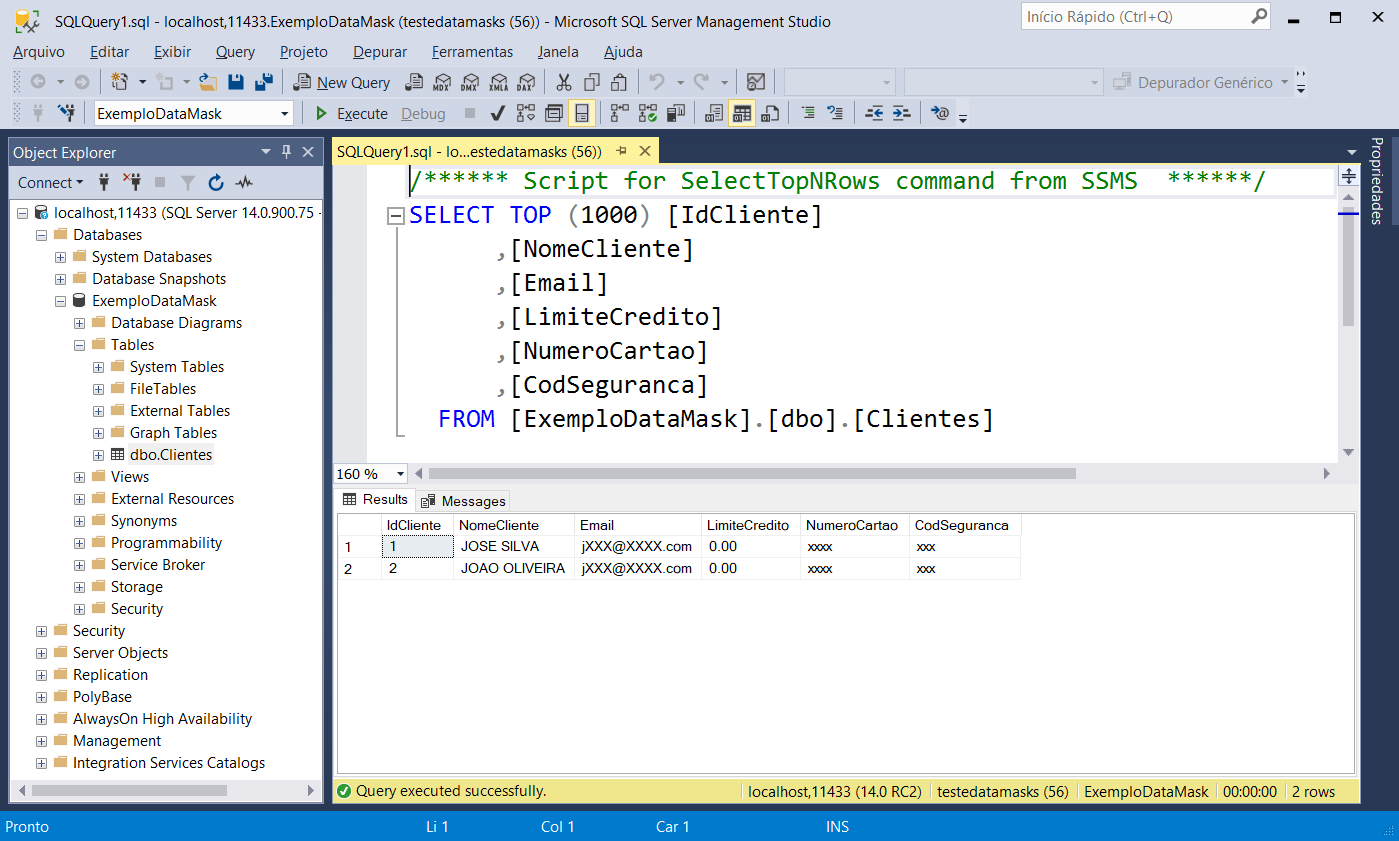1399x841 pixels.
Task: Save the query with the floppy disk icon
Action: click(x=236, y=82)
